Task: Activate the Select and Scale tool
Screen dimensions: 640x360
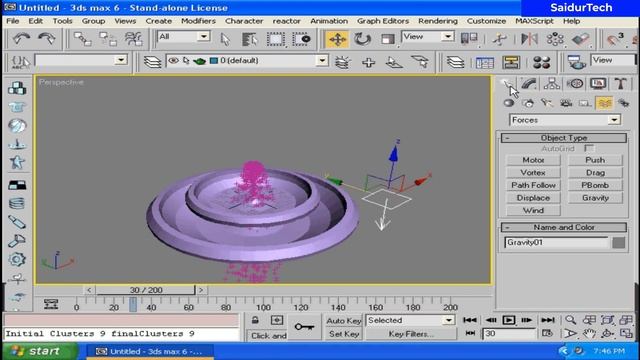Action: coord(387,39)
